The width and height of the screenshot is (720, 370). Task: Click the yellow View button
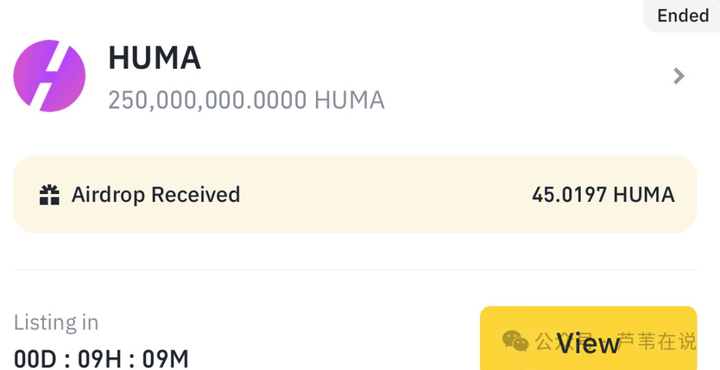(588, 338)
